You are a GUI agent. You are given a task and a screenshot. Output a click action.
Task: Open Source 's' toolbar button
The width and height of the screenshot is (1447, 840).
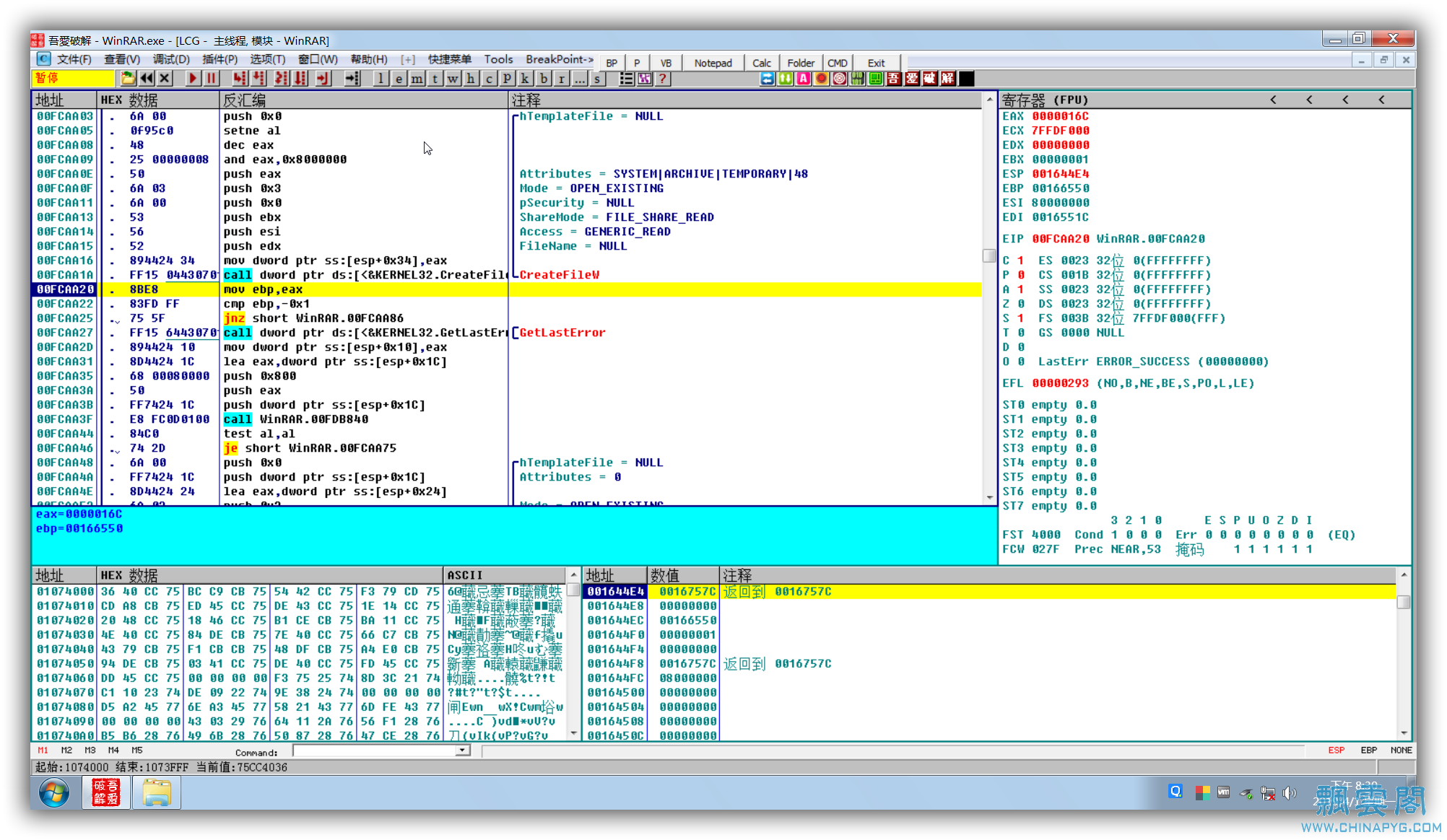[597, 79]
